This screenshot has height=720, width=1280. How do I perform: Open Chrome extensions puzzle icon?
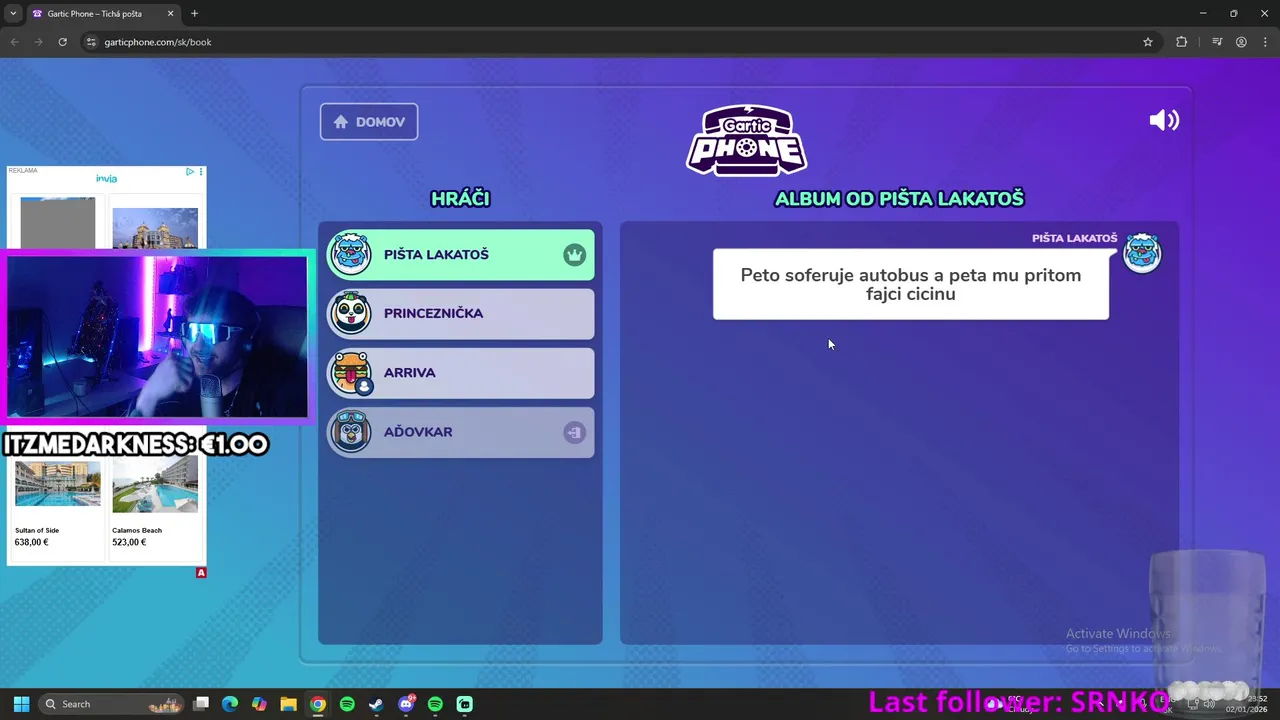[x=1182, y=42]
